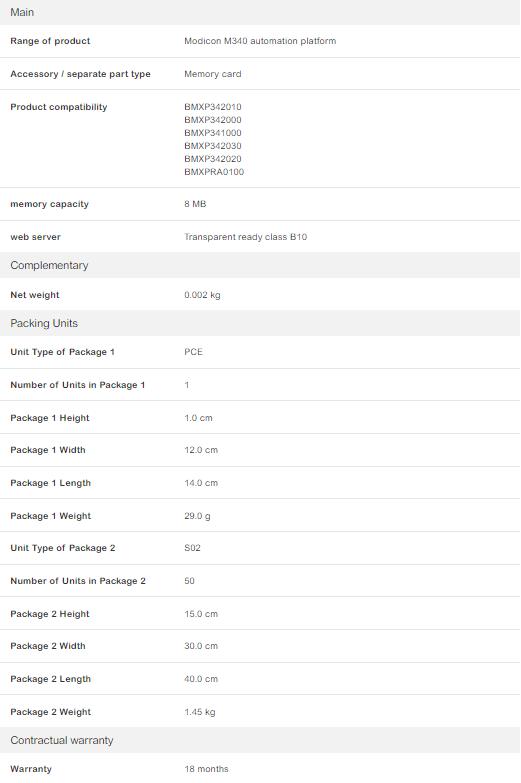Click the 8 MB memory capacity value

point(195,204)
